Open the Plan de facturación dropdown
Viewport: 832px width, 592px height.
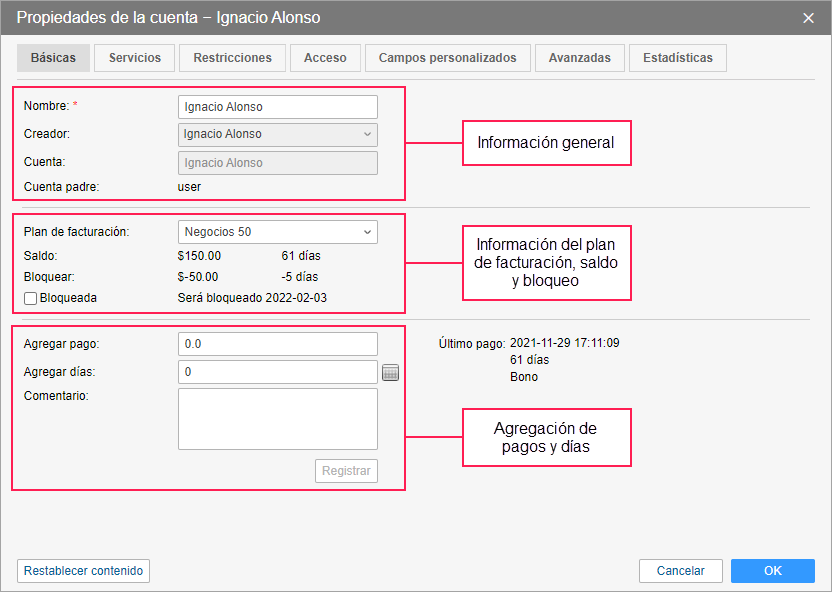pos(277,232)
